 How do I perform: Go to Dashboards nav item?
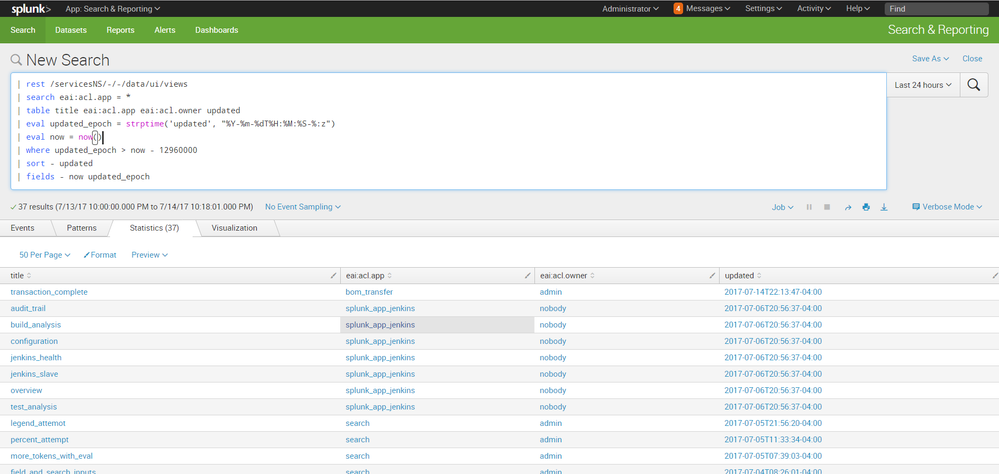[x=217, y=30]
